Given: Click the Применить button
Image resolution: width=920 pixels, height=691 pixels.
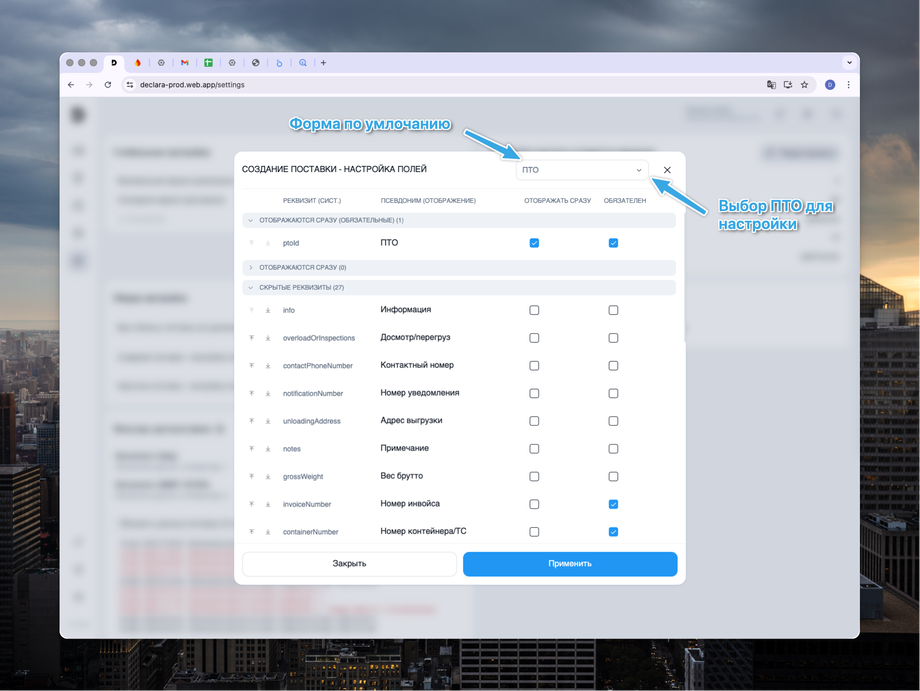Looking at the screenshot, I should click(x=570, y=564).
